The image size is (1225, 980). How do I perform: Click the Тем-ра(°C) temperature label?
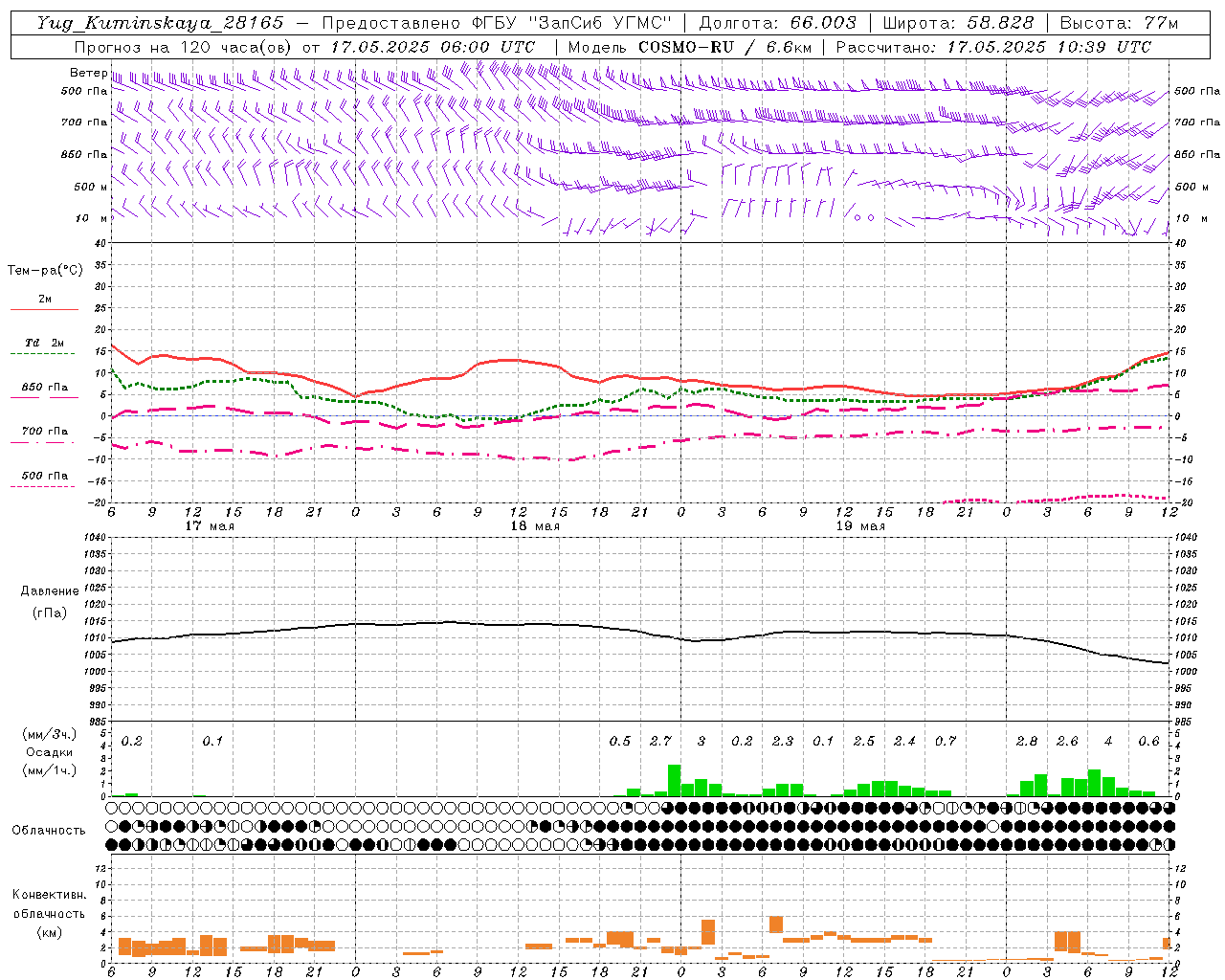[x=45, y=271]
